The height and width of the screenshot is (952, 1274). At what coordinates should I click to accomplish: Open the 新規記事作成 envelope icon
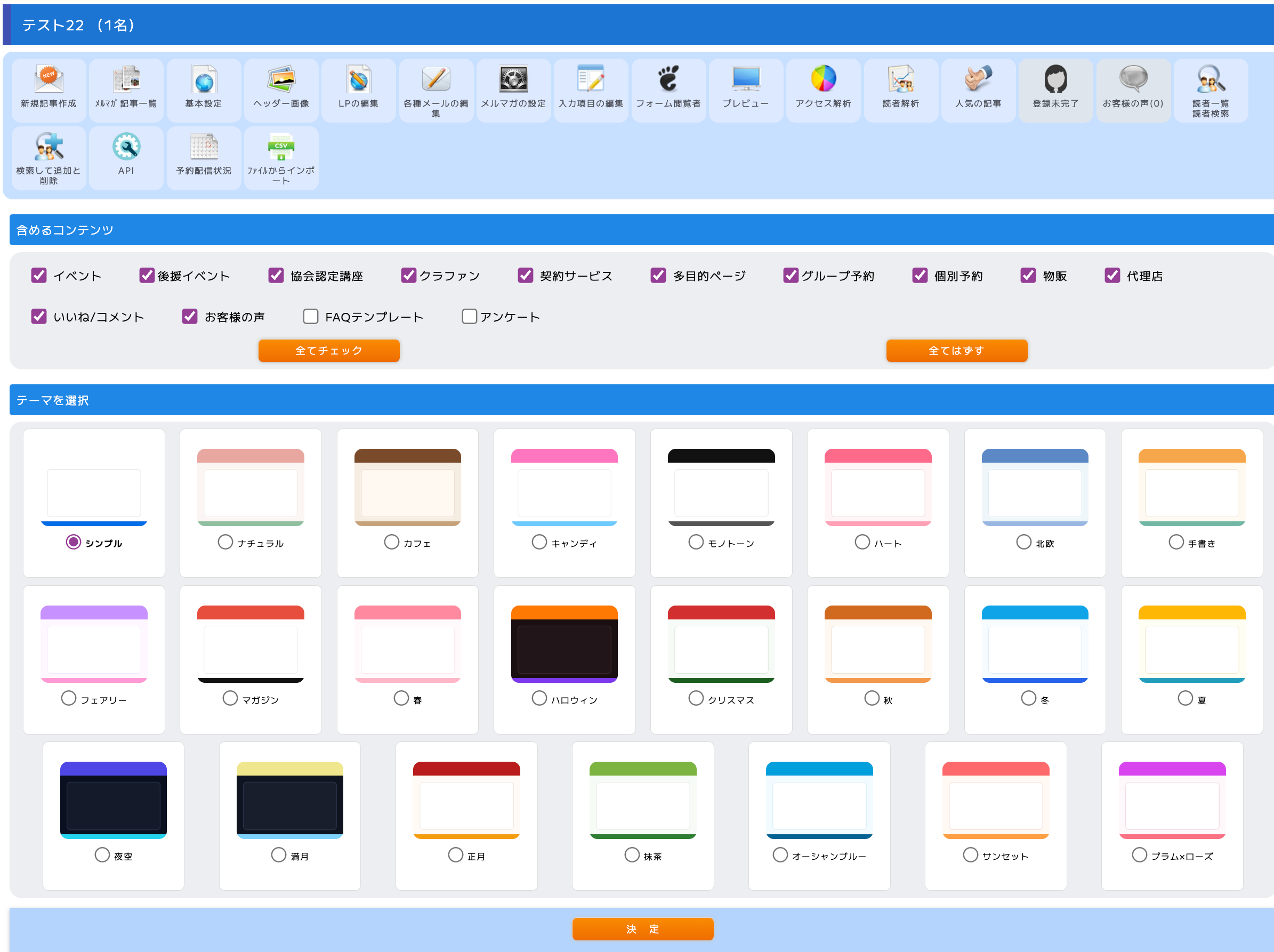click(x=49, y=79)
